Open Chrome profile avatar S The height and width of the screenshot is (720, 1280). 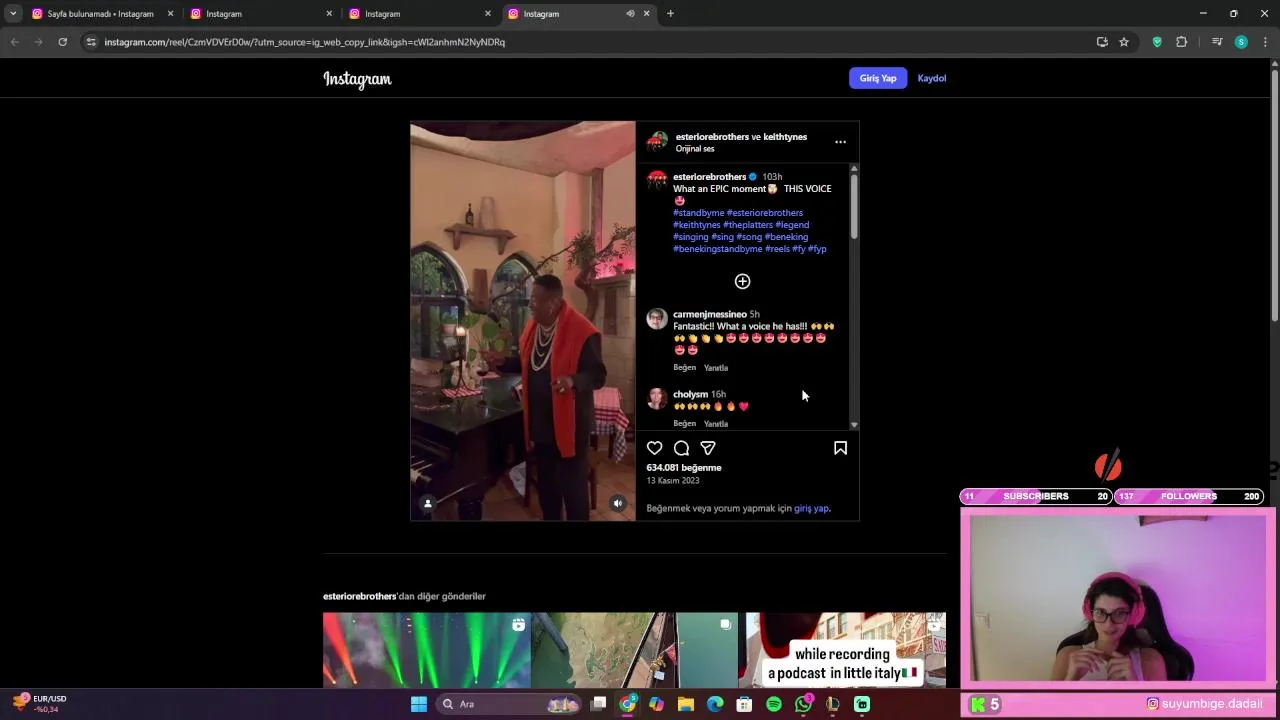(x=1241, y=42)
